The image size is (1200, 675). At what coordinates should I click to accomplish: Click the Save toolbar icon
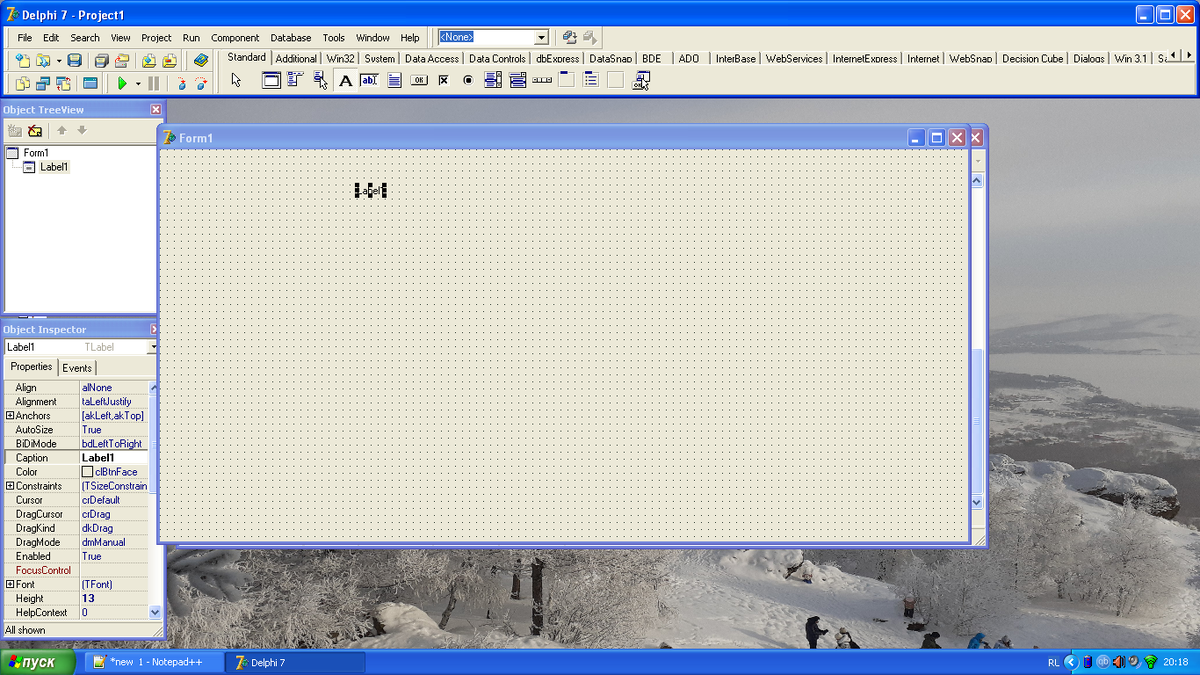coord(74,61)
